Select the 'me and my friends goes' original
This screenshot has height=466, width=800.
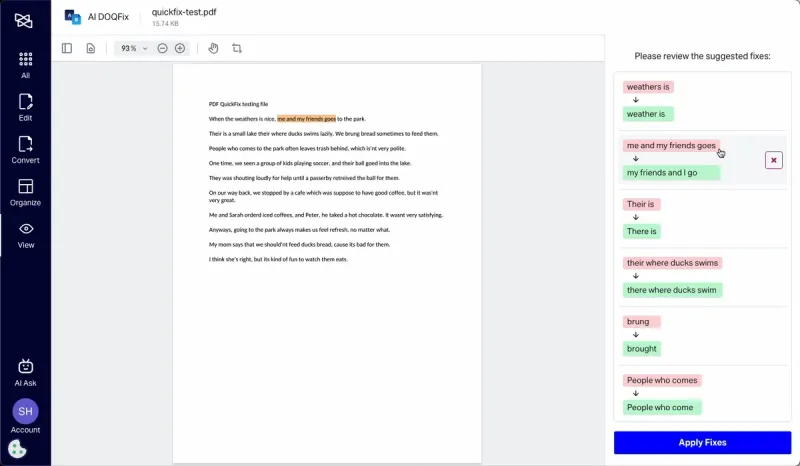coord(671,145)
